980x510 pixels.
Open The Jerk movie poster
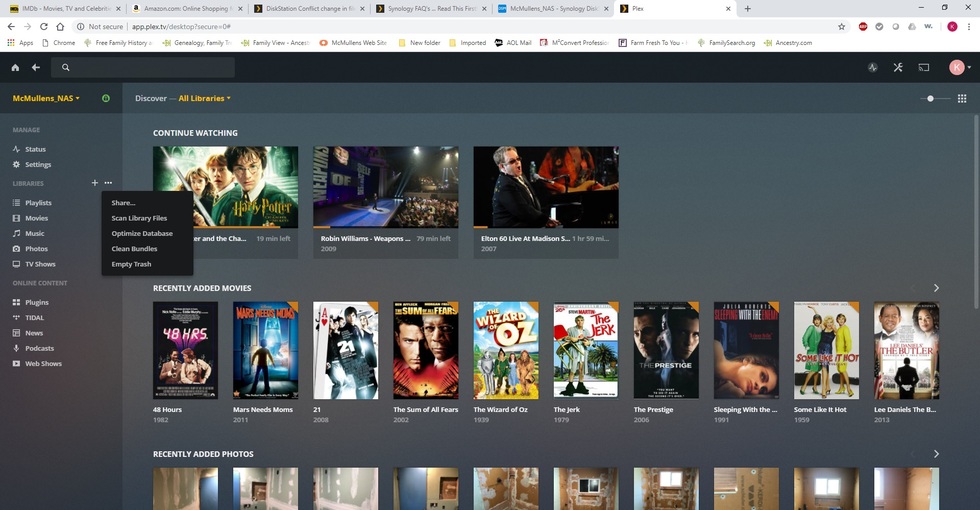pos(586,350)
